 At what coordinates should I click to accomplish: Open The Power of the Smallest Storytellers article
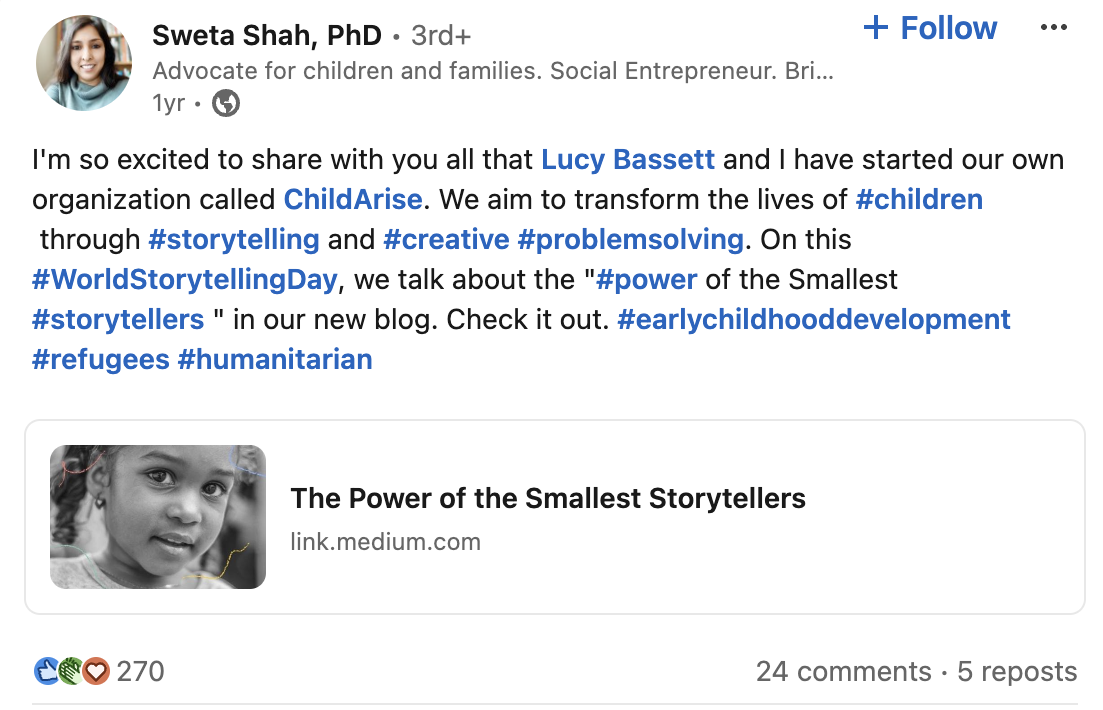pyautogui.click(x=548, y=498)
